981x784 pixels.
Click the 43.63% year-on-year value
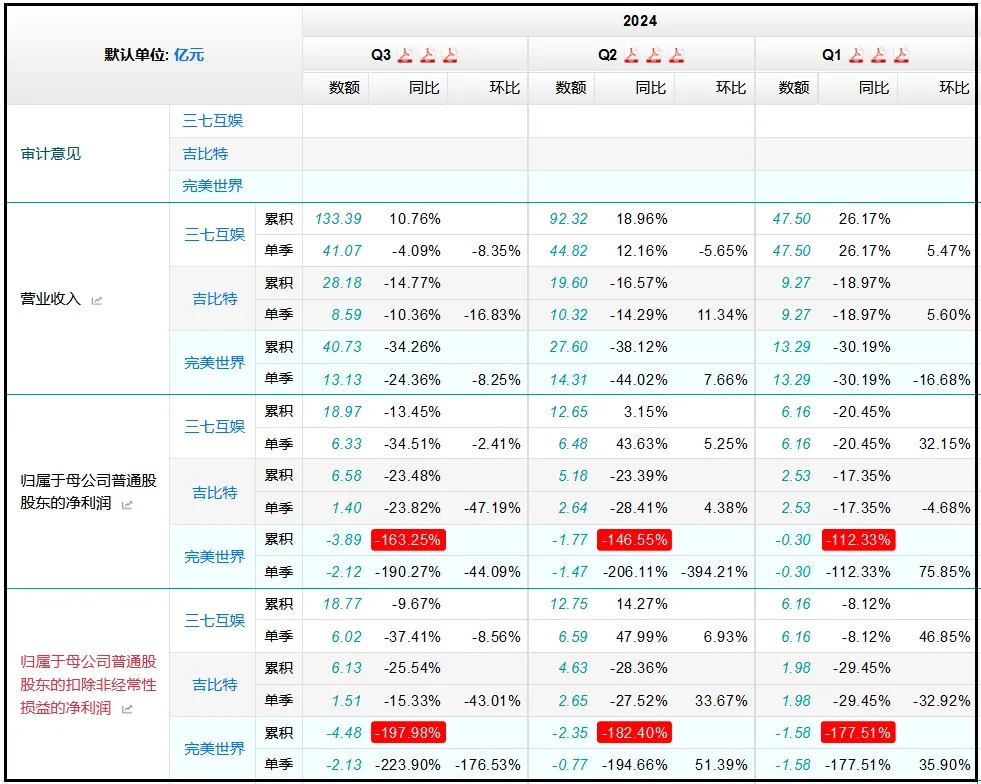pos(641,444)
